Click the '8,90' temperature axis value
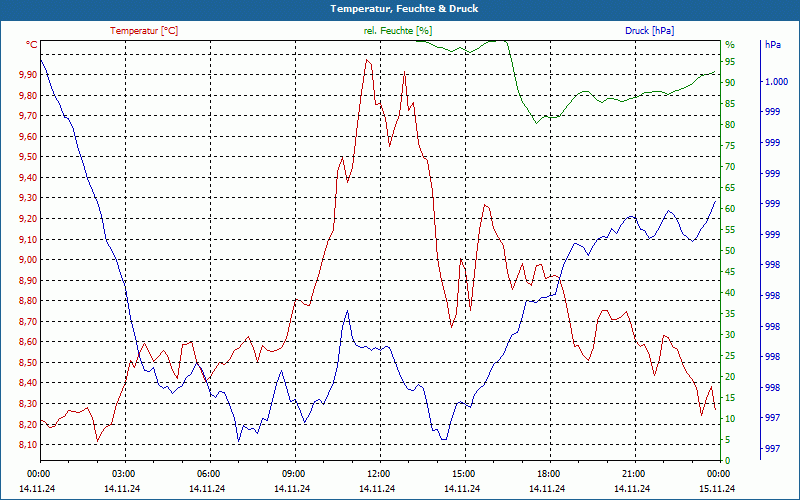Viewport: 800px width, 500px height. pos(29,281)
